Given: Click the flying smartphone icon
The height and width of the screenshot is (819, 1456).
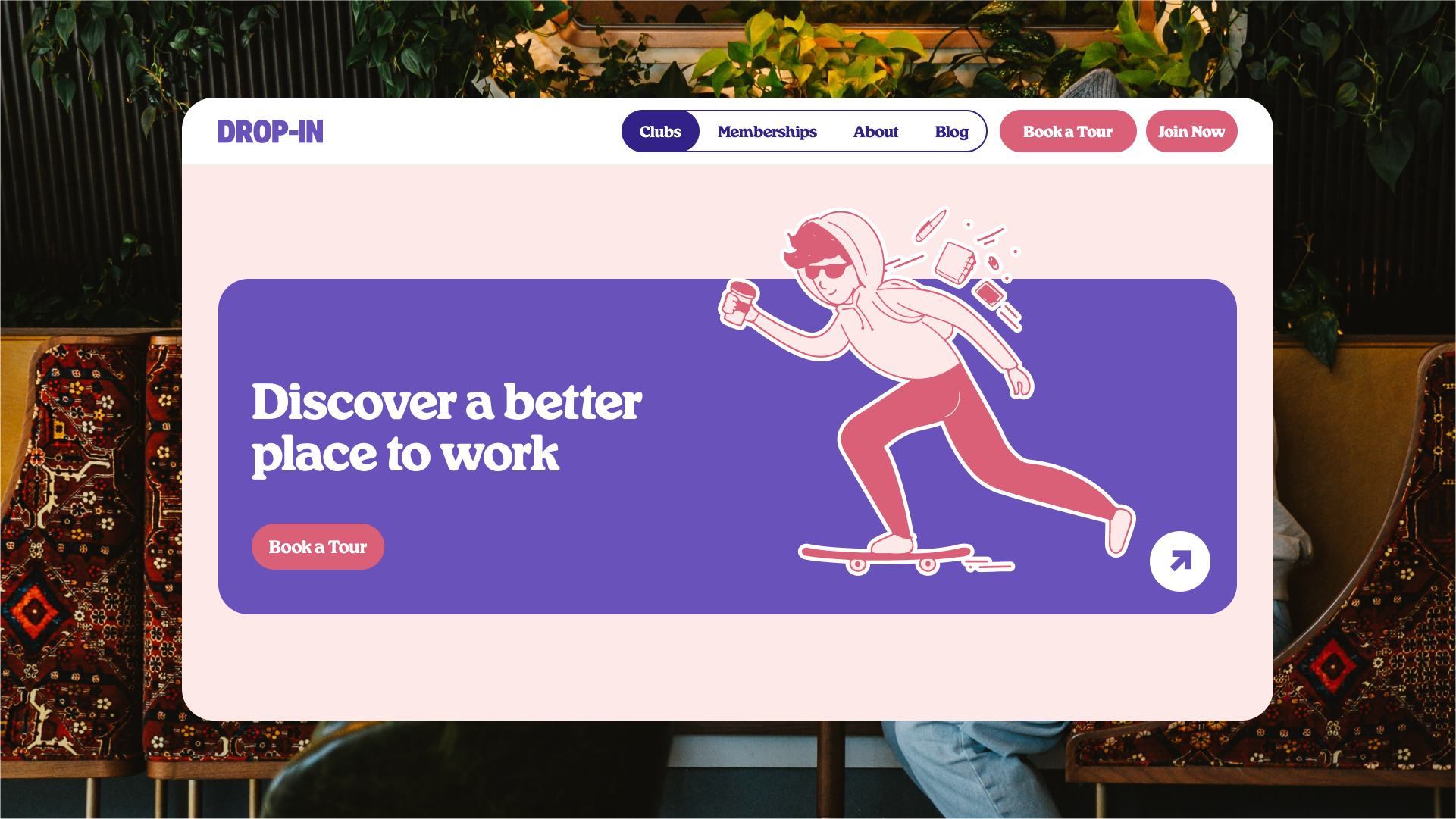Looking at the screenshot, I should click(988, 293).
